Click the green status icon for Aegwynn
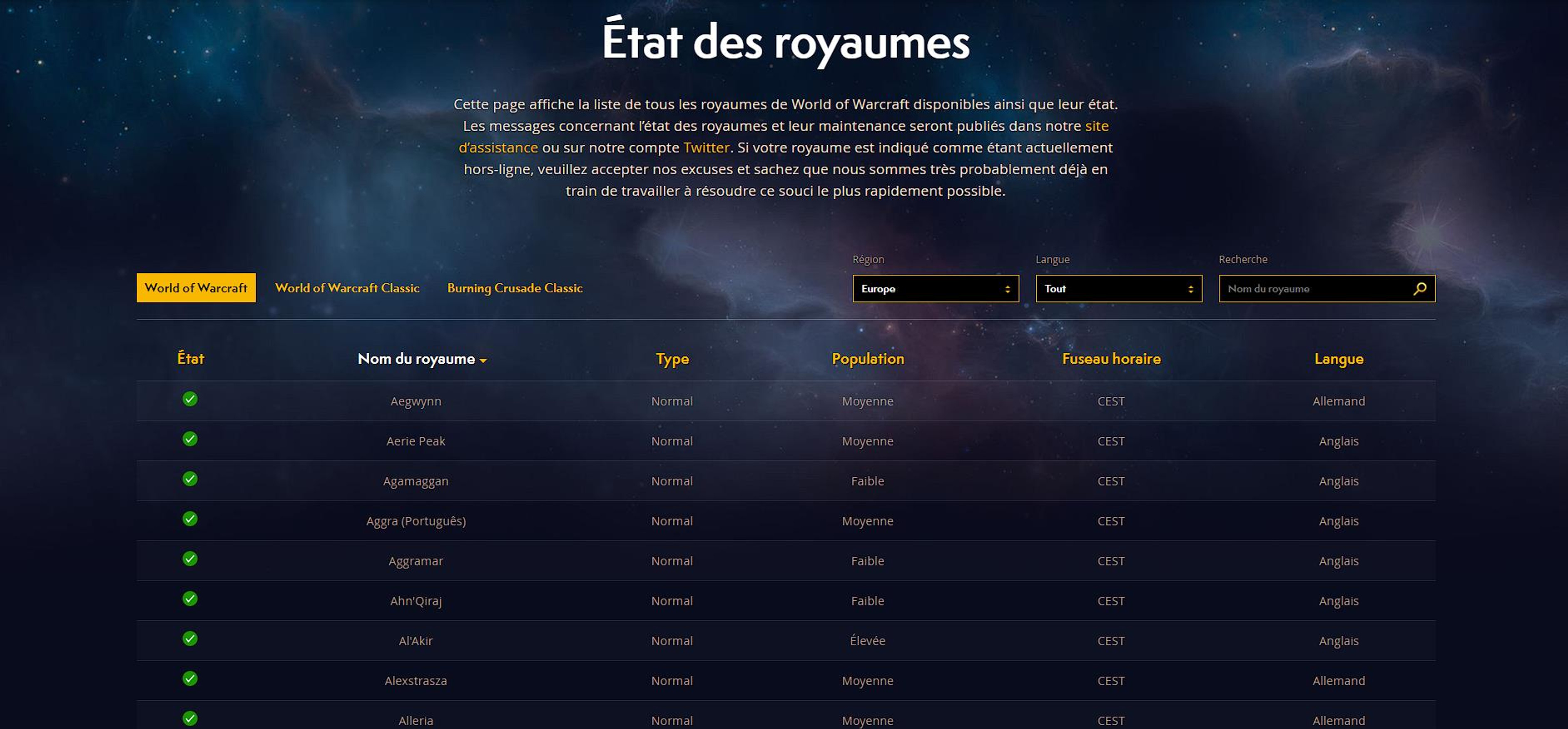The width and height of the screenshot is (1568, 729). [190, 399]
